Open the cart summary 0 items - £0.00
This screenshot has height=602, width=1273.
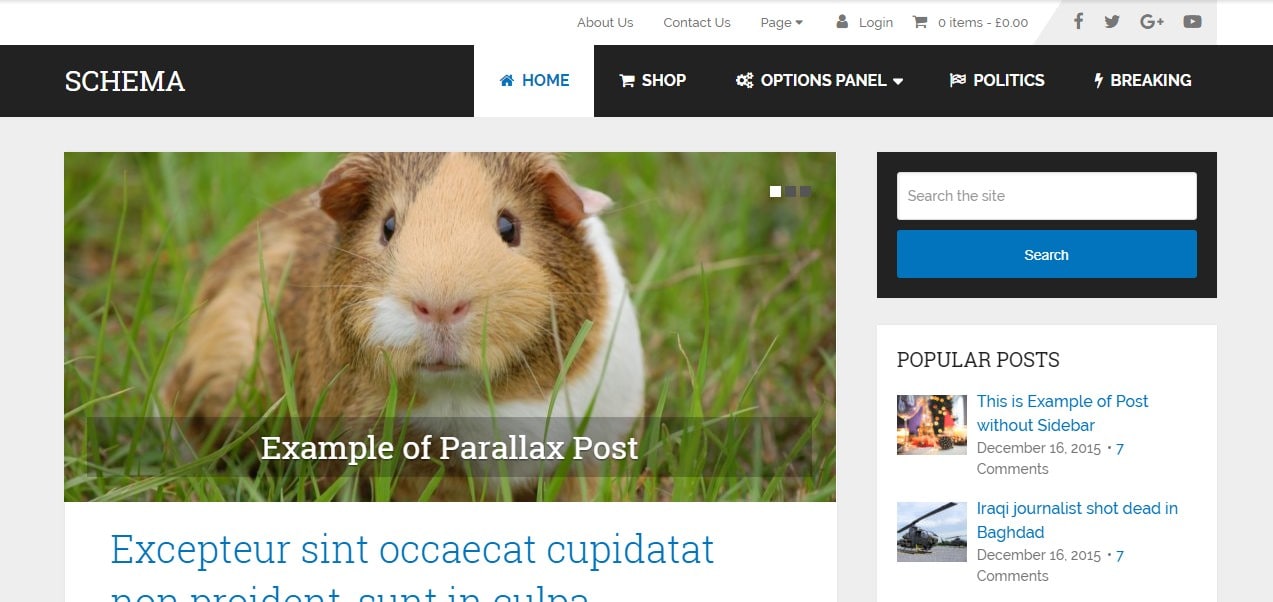pyautogui.click(x=982, y=22)
